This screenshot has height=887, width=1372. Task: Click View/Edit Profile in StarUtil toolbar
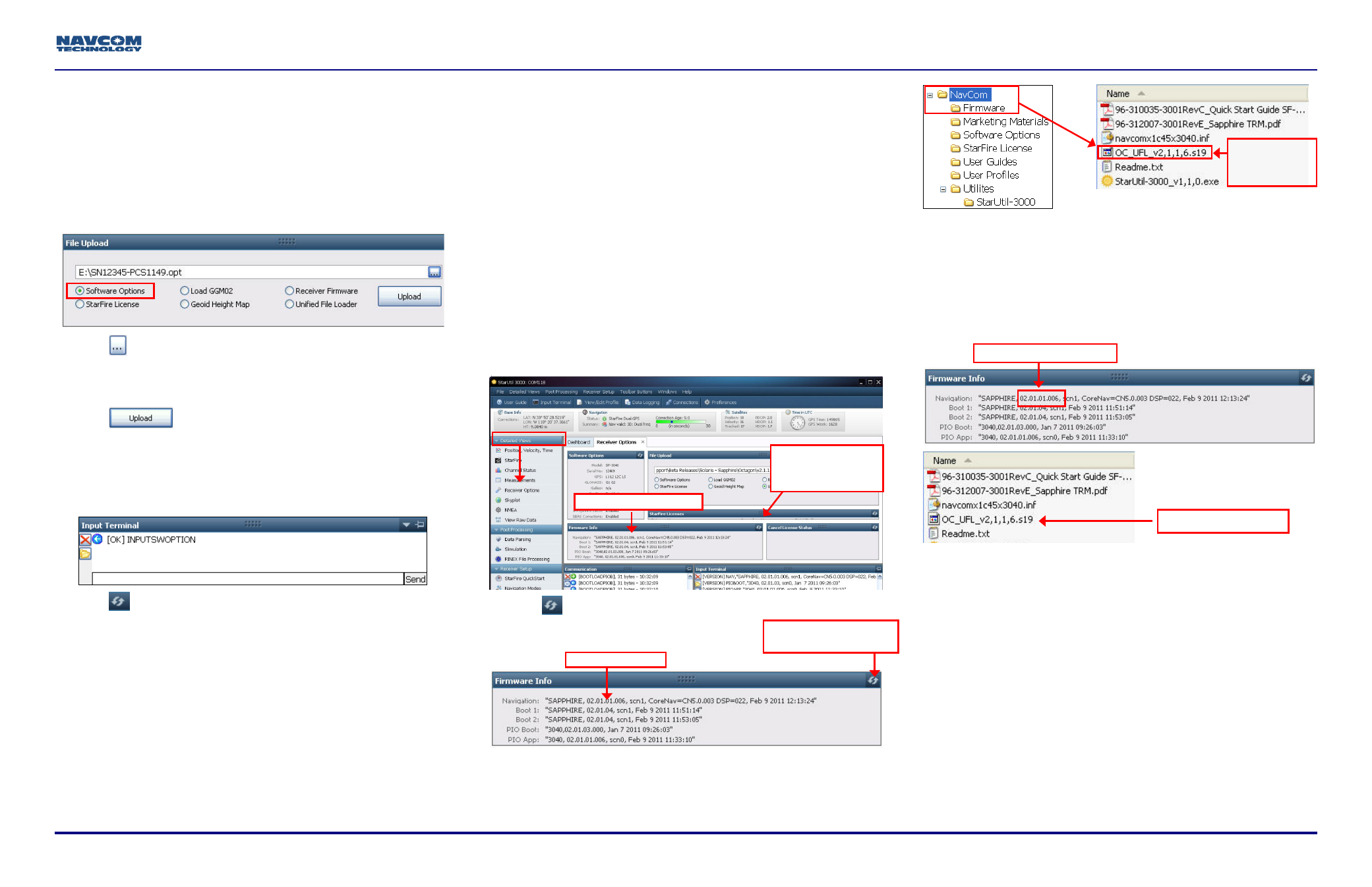tap(598, 403)
